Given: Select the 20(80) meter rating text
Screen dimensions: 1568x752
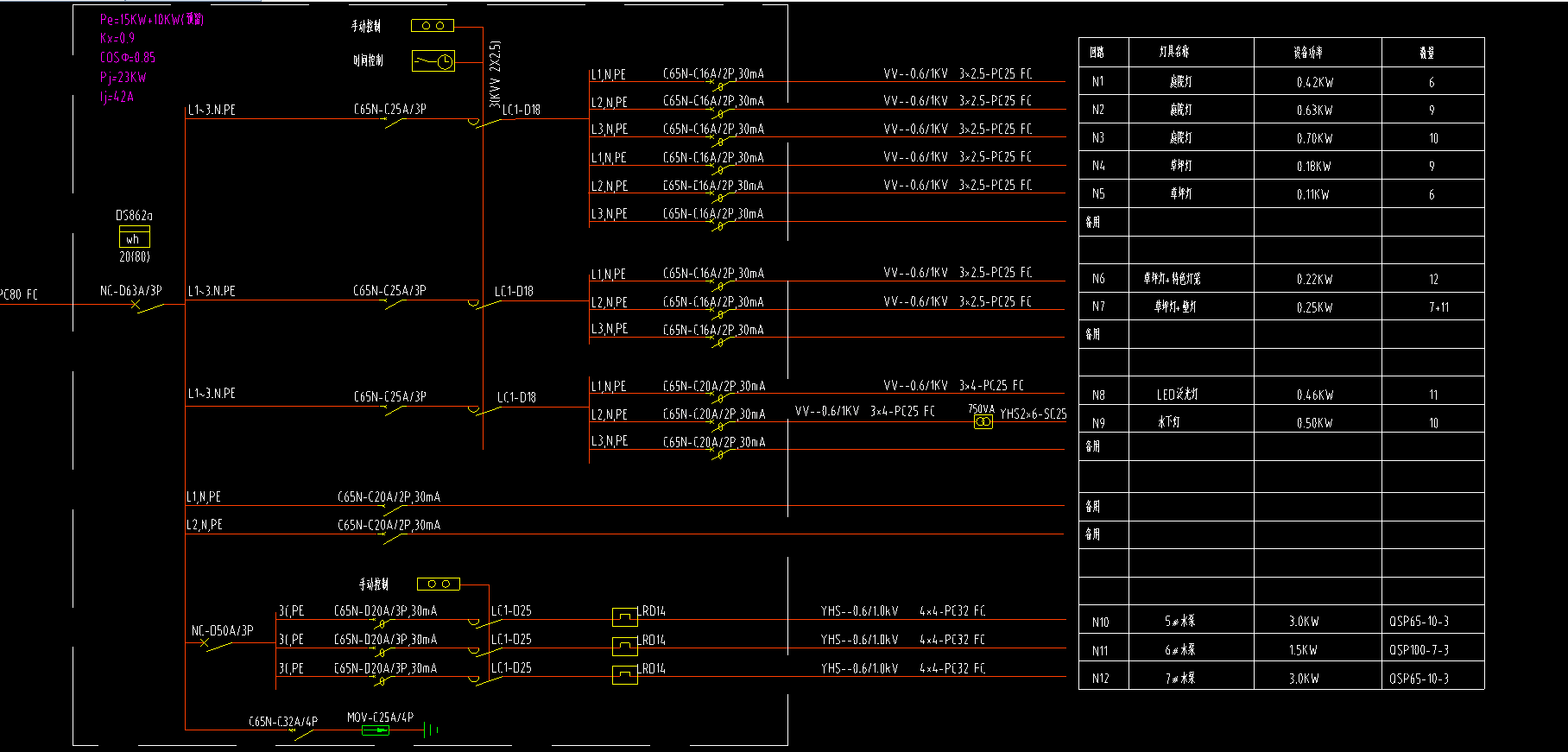Looking at the screenshot, I should 135,257.
